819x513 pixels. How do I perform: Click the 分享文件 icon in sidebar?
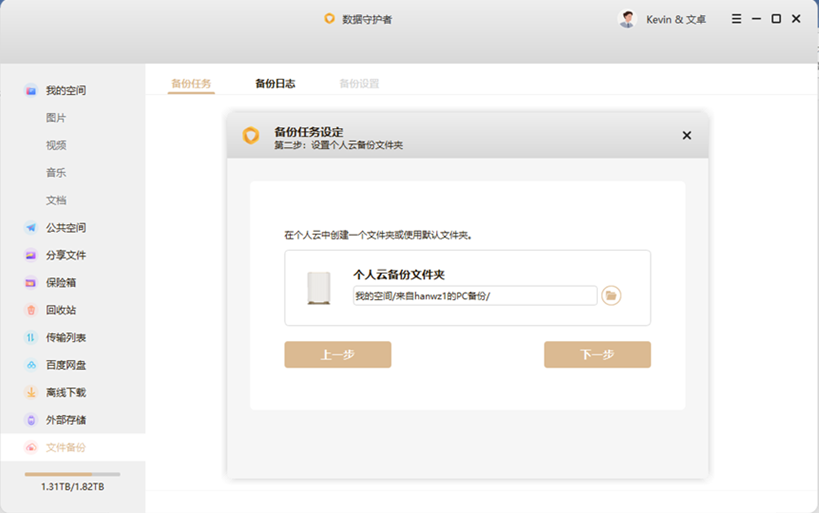pyautogui.click(x=31, y=255)
